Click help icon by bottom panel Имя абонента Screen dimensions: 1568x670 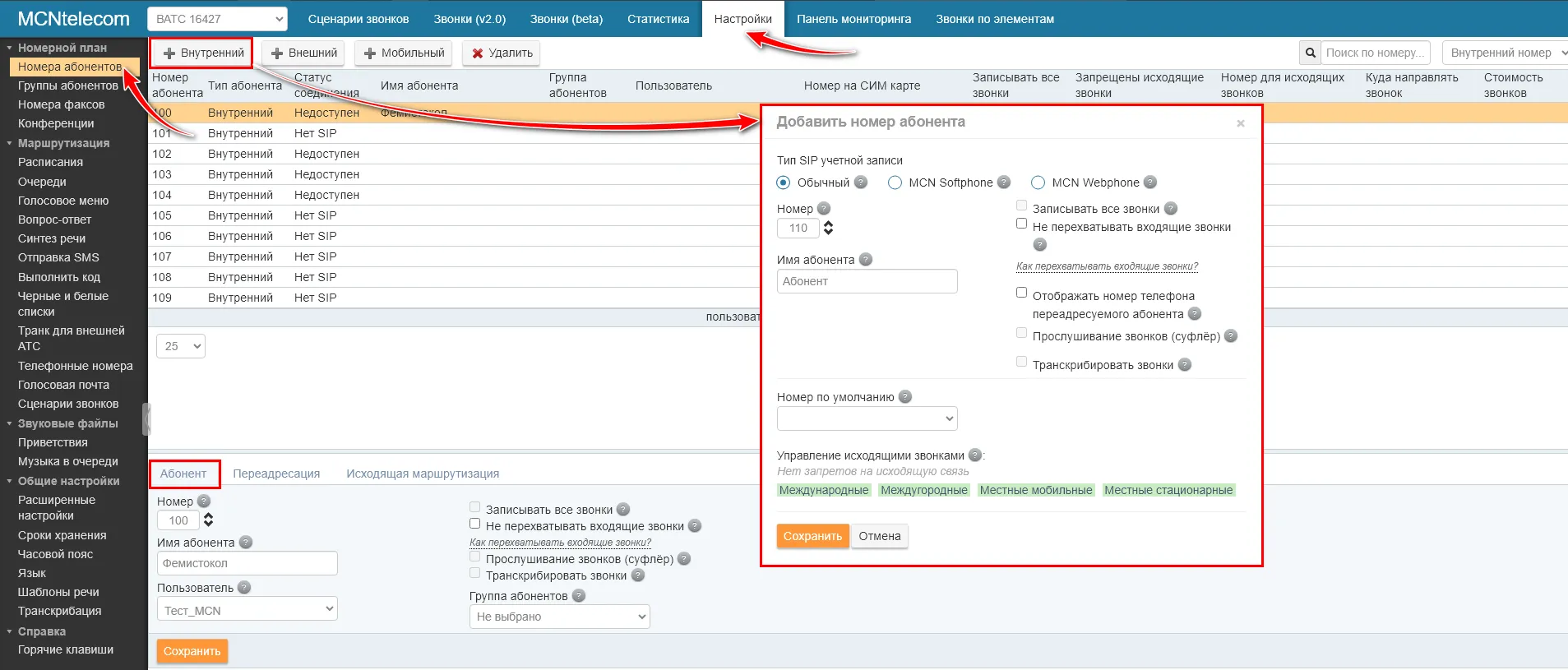246,543
